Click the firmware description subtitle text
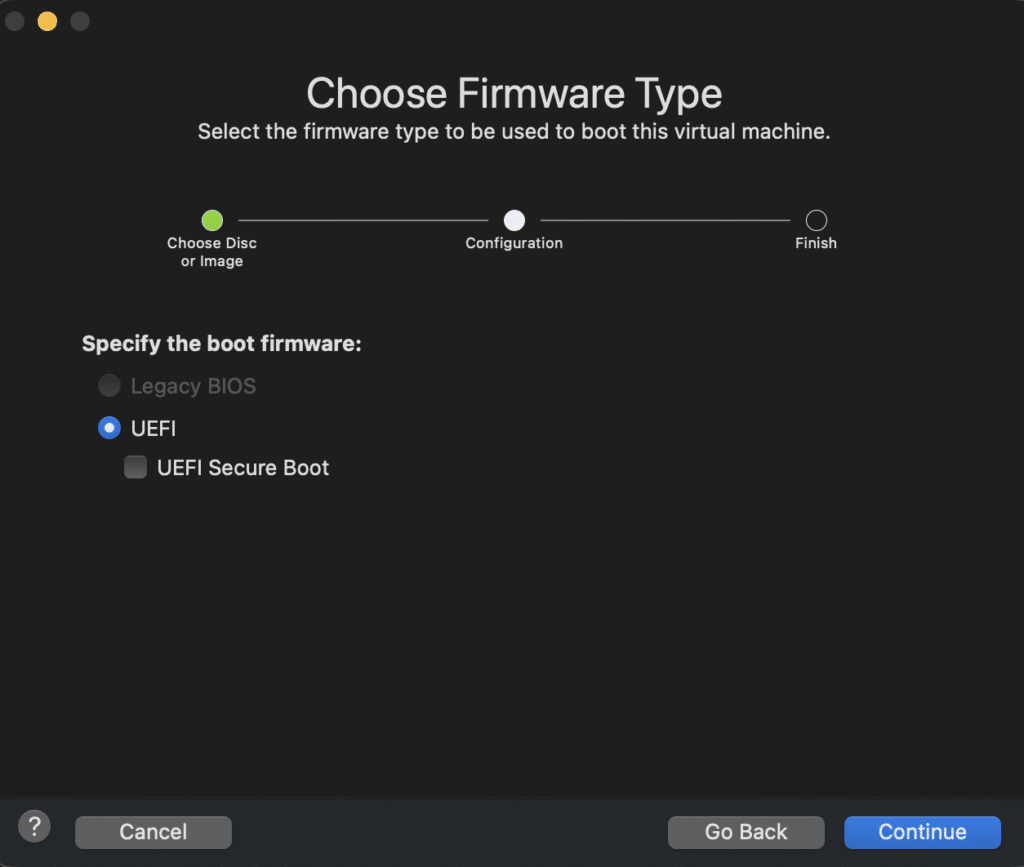 point(512,131)
